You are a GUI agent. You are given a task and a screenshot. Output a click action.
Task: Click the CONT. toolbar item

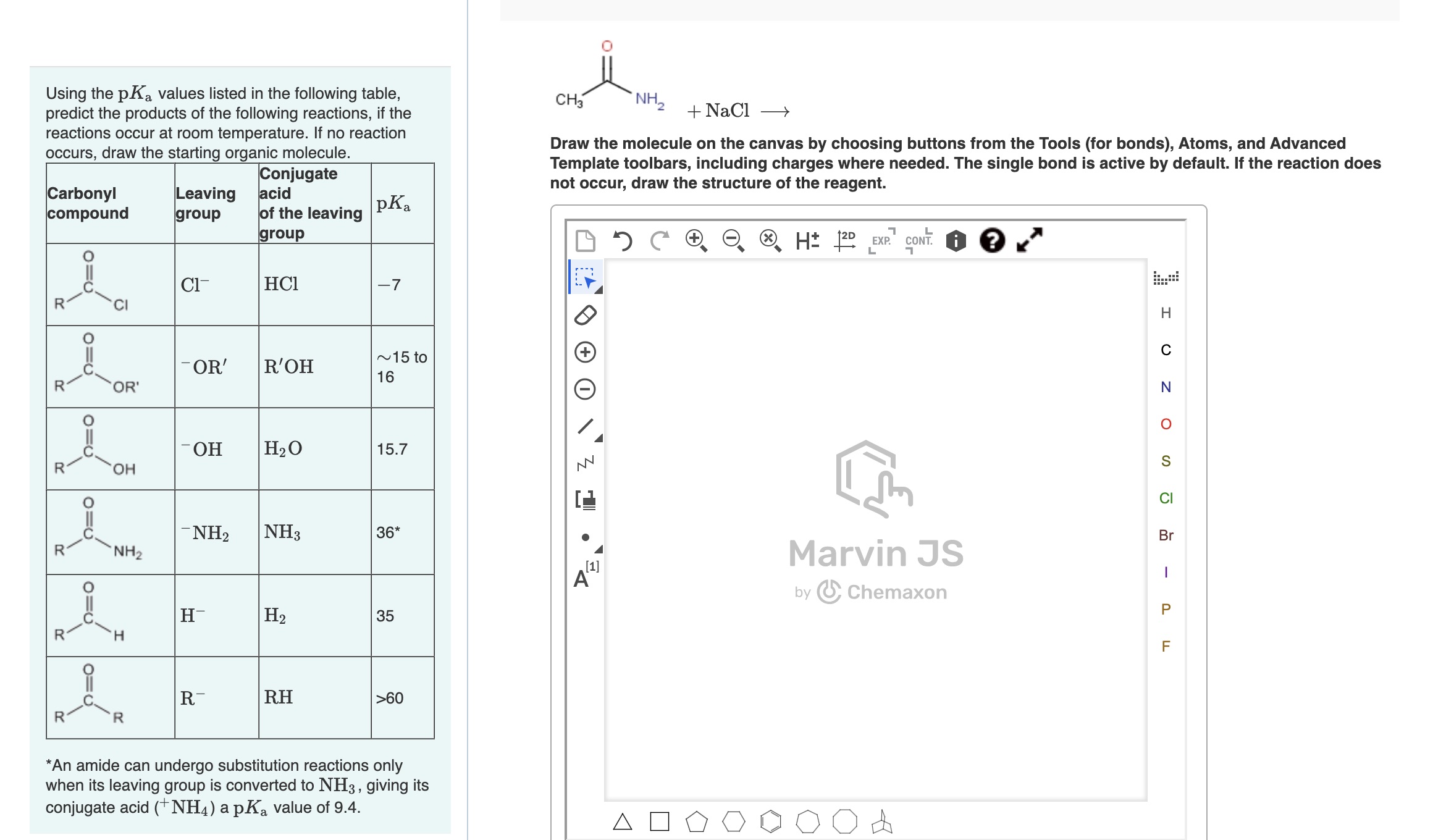pyautogui.click(x=918, y=241)
